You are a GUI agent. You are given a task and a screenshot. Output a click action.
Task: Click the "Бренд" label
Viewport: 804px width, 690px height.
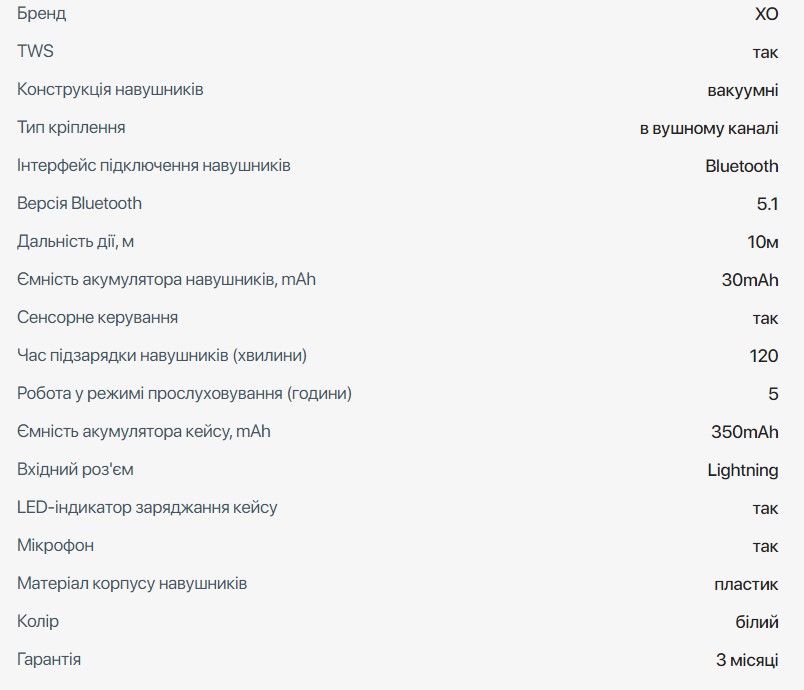[x=42, y=14]
